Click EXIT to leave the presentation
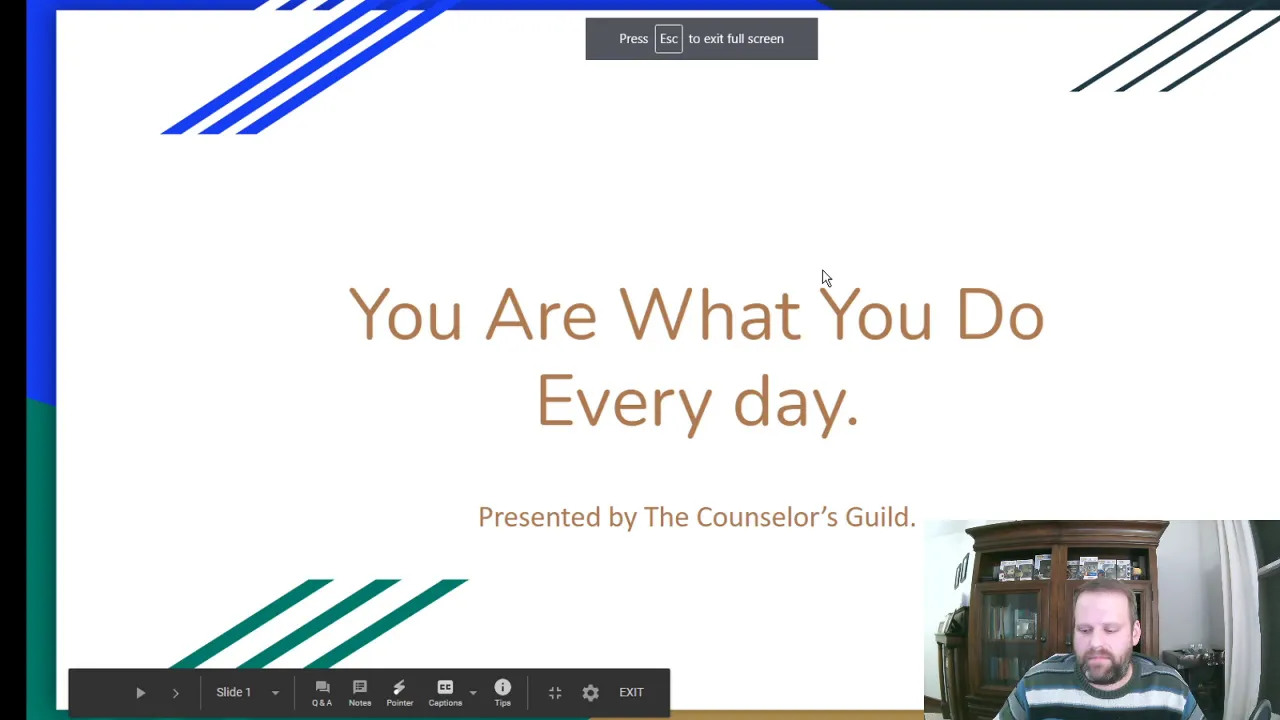Viewport: 1280px width, 720px height. point(631,692)
